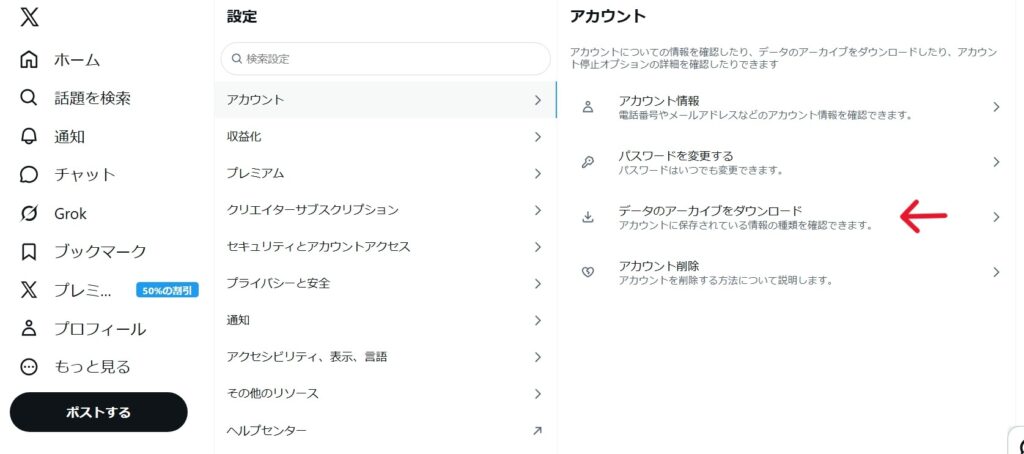This screenshot has width=1024, height=454.
Task: Open bookmarks via the bookmark icon
Action: (30, 251)
